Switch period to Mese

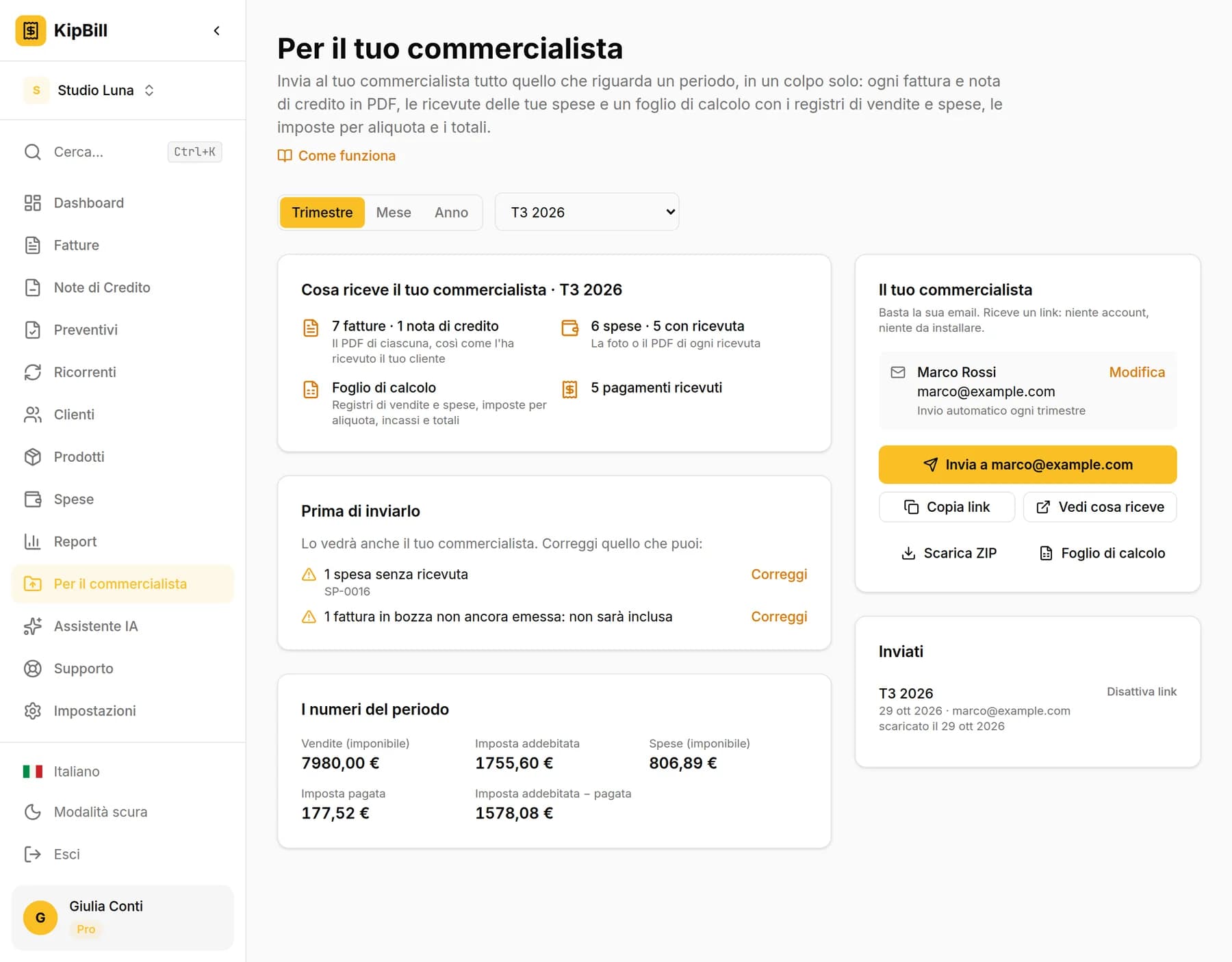394,213
